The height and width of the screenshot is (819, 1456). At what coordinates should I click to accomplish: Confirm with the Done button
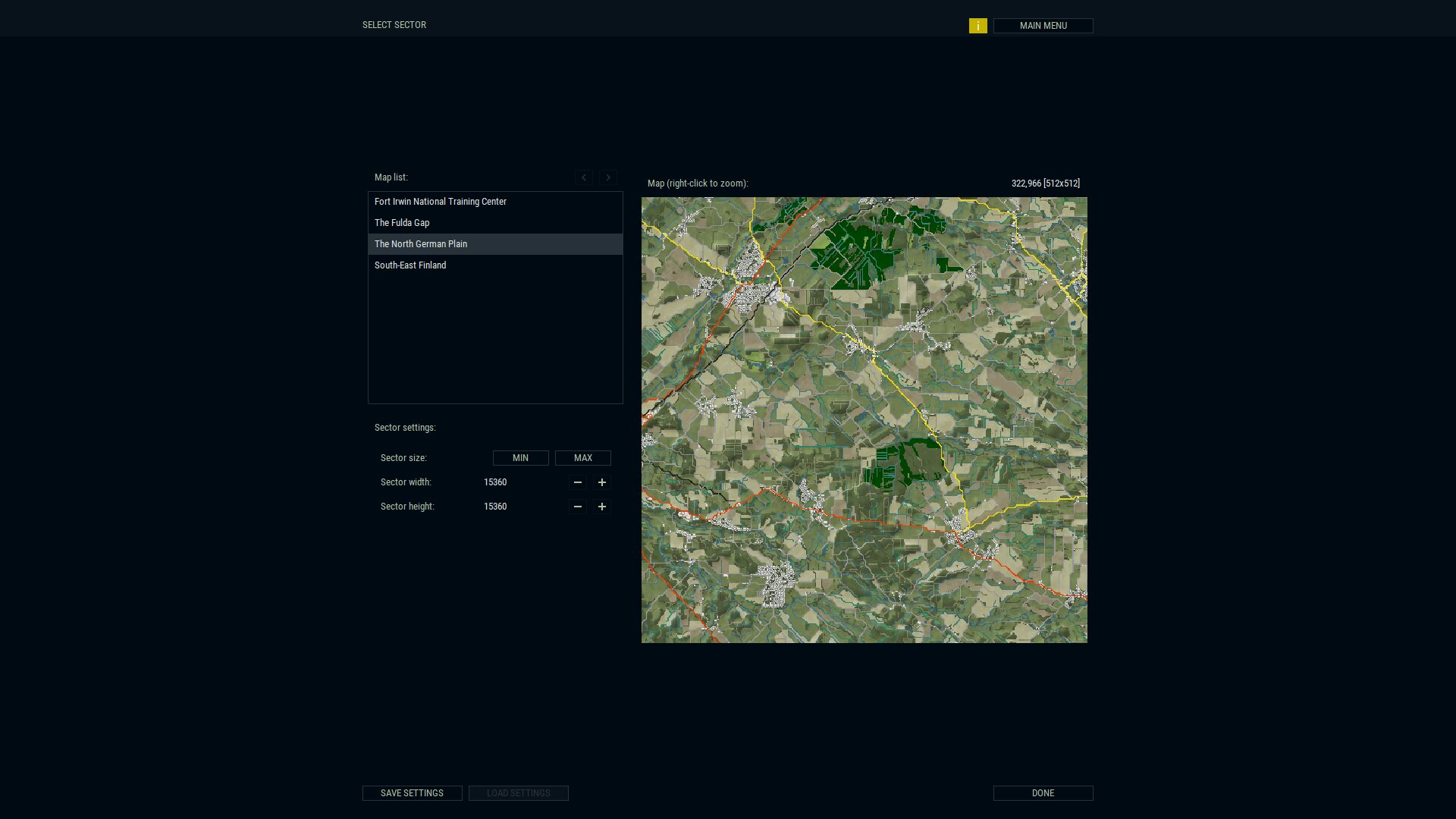tap(1043, 793)
